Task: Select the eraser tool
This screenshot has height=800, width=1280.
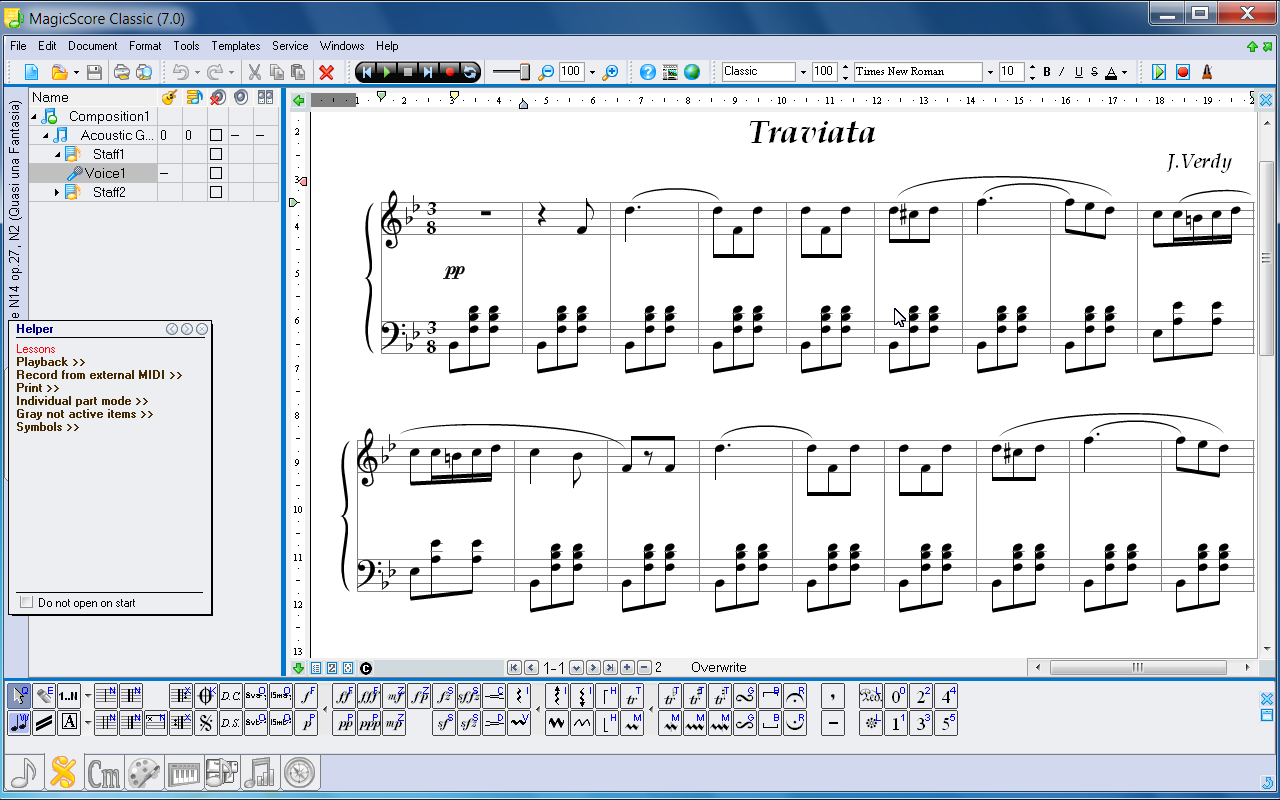Action: click(44, 696)
